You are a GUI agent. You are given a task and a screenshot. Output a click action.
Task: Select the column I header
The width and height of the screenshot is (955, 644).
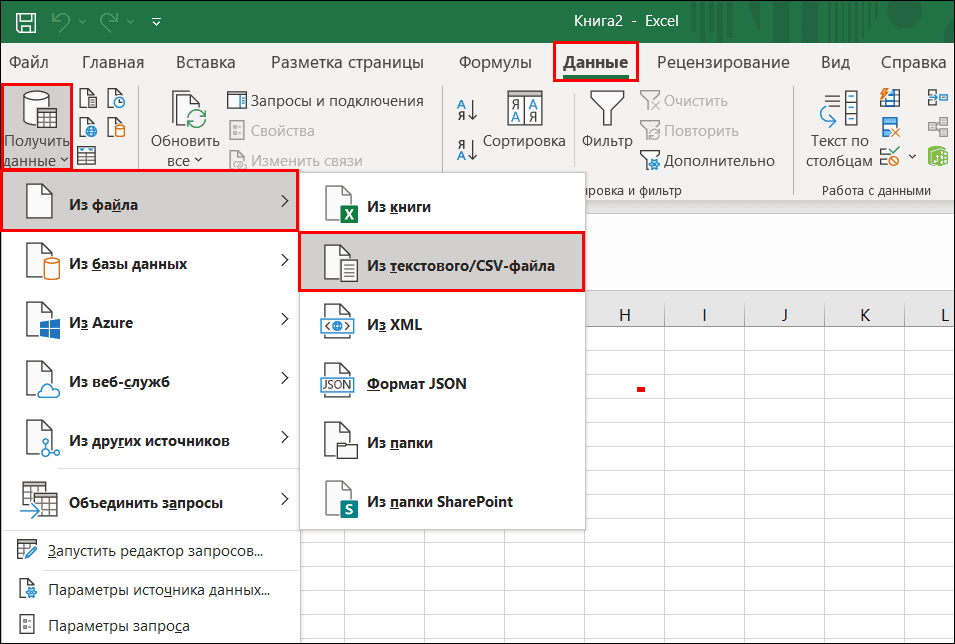(x=704, y=315)
